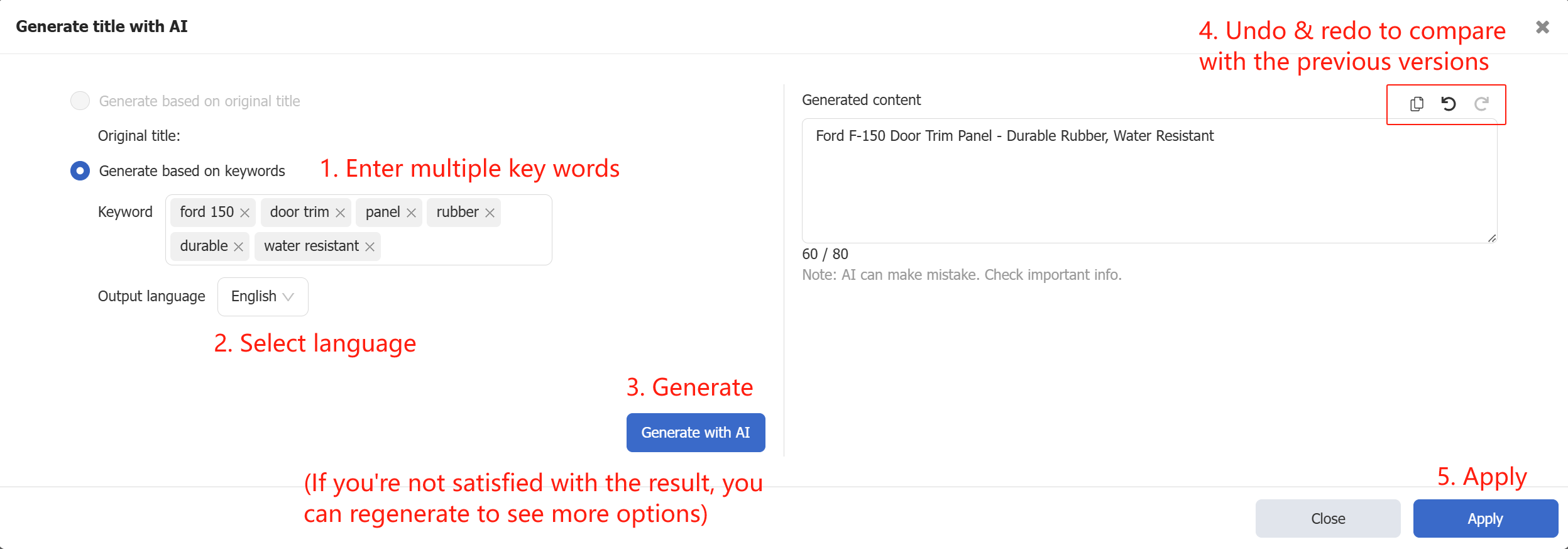Delete the 'durable' keyword tag

click(238, 247)
